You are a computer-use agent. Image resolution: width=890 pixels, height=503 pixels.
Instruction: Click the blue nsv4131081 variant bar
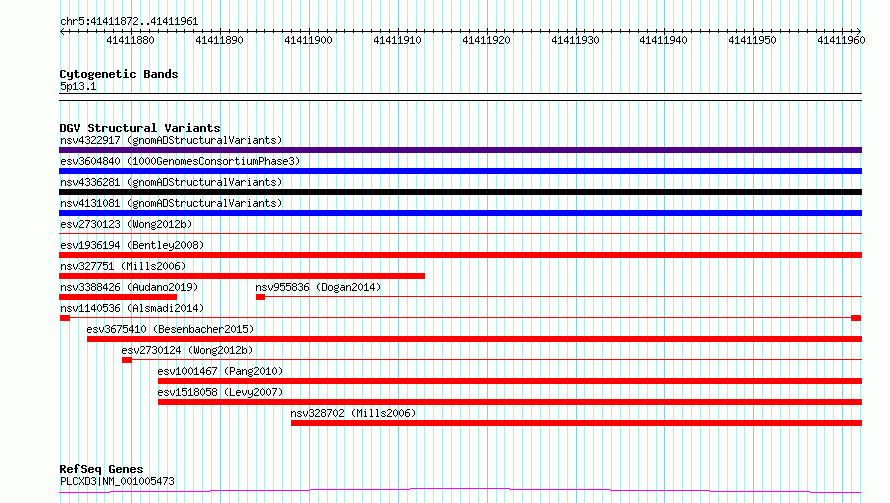460,213
